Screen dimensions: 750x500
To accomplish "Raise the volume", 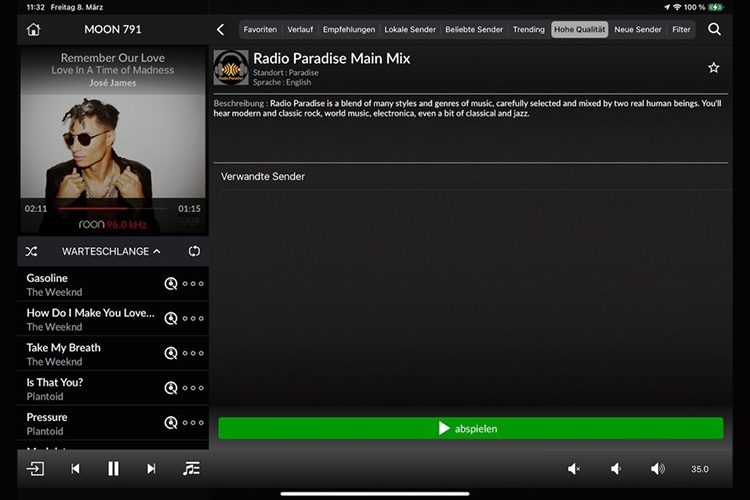I will [658, 469].
